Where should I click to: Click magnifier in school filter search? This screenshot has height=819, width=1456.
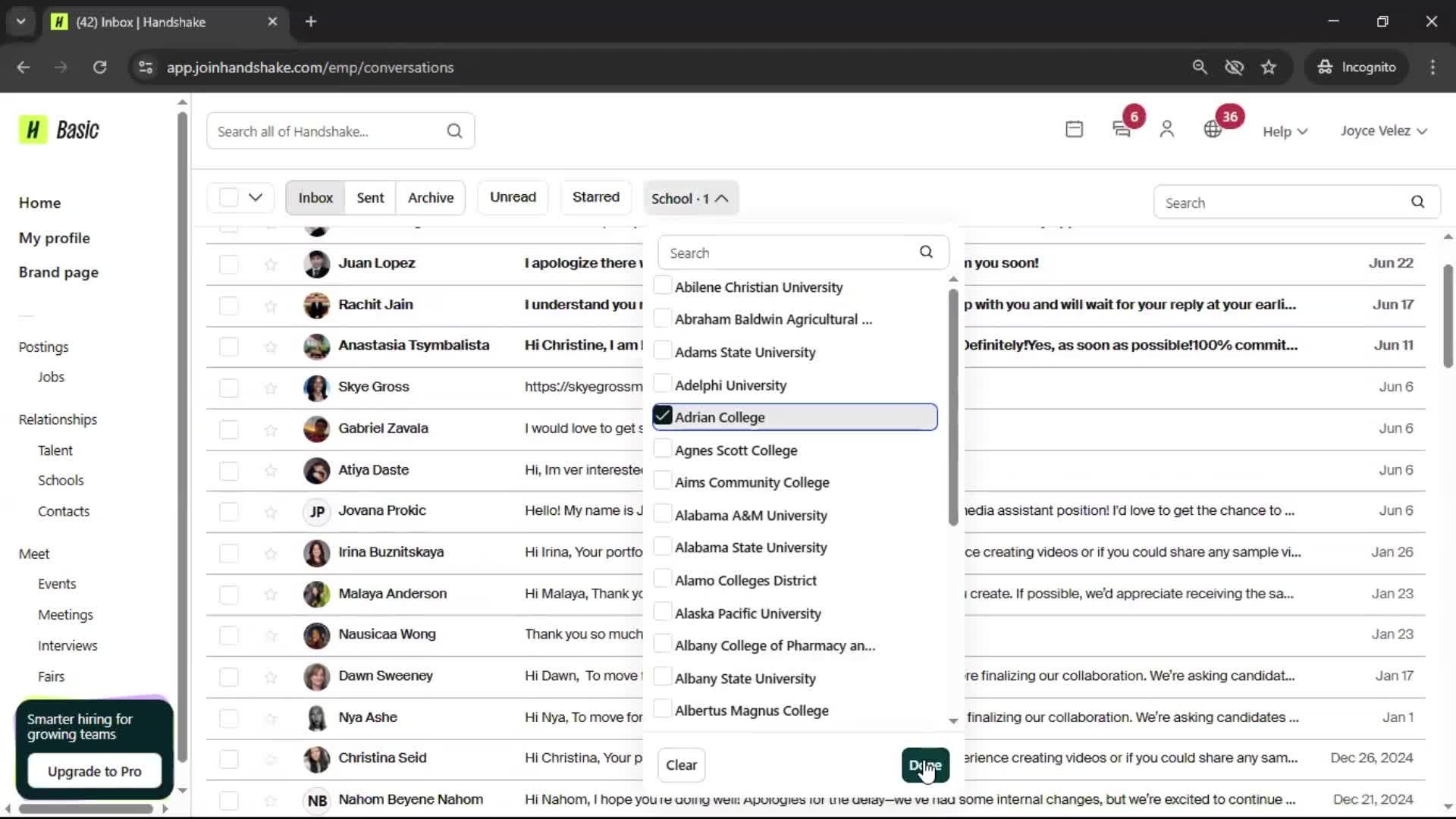pyautogui.click(x=926, y=252)
